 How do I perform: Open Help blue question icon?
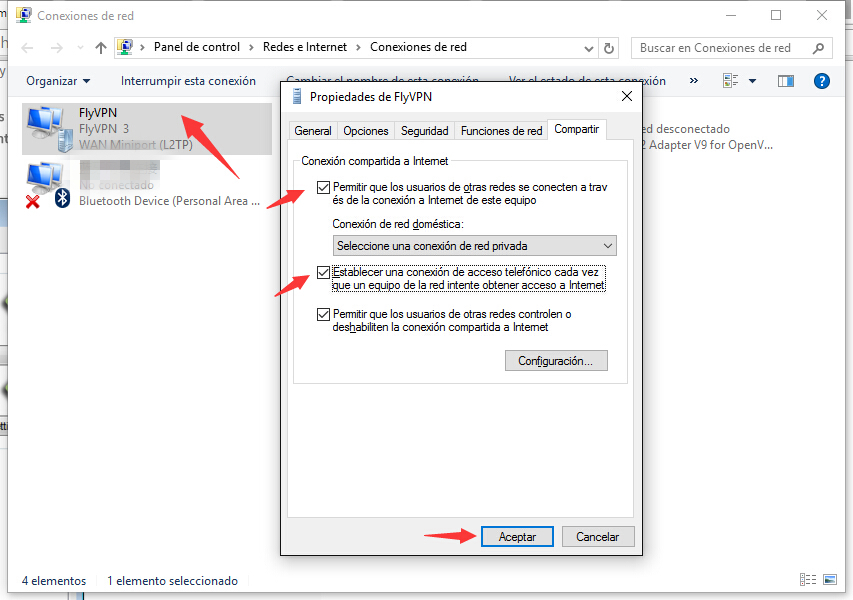tap(821, 81)
